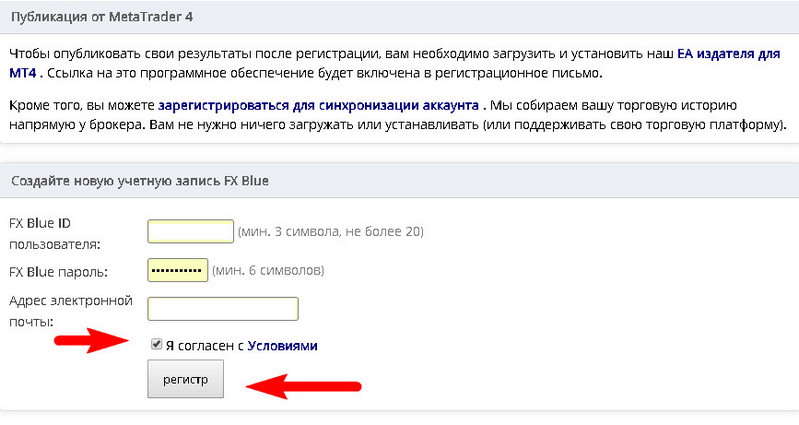Focus the FX Blue ID пользователя field

191,231
